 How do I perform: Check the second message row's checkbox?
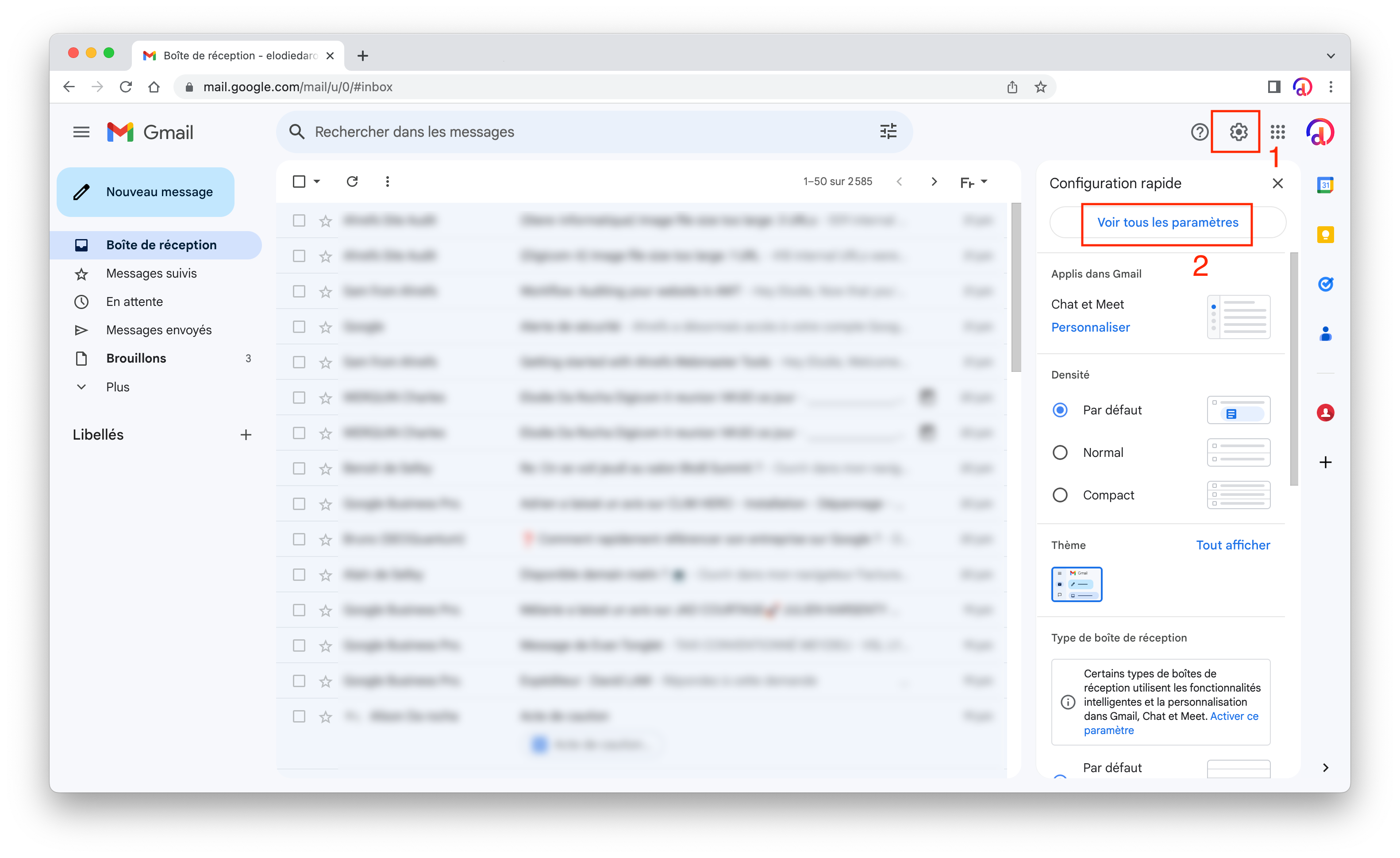(x=299, y=256)
